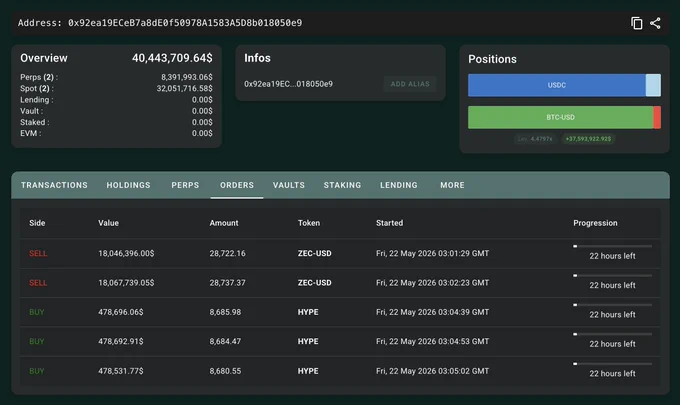Click Perps value 8,391,993.06$
The height and width of the screenshot is (405, 680).
pyautogui.click(x=187, y=77)
